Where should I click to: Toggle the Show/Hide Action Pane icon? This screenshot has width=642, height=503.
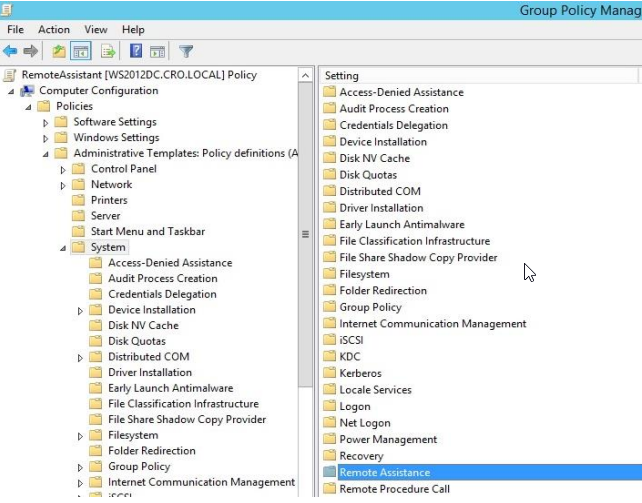click(157, 51)
